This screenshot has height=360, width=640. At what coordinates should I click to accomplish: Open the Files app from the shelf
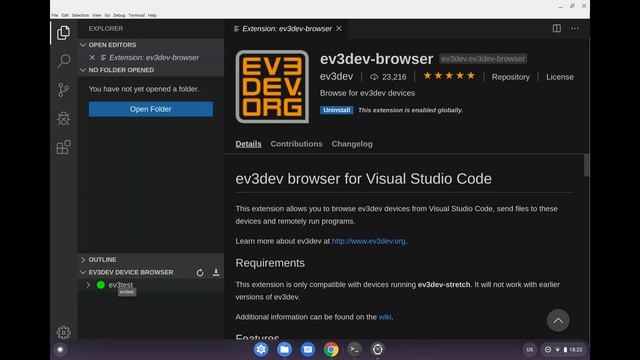(x=284, y=349)
